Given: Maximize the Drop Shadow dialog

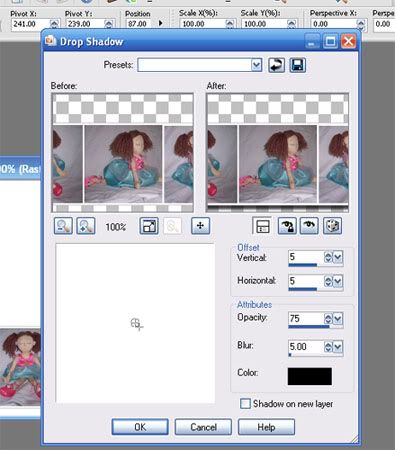Looking at the screenshot, I should point(330,42).
